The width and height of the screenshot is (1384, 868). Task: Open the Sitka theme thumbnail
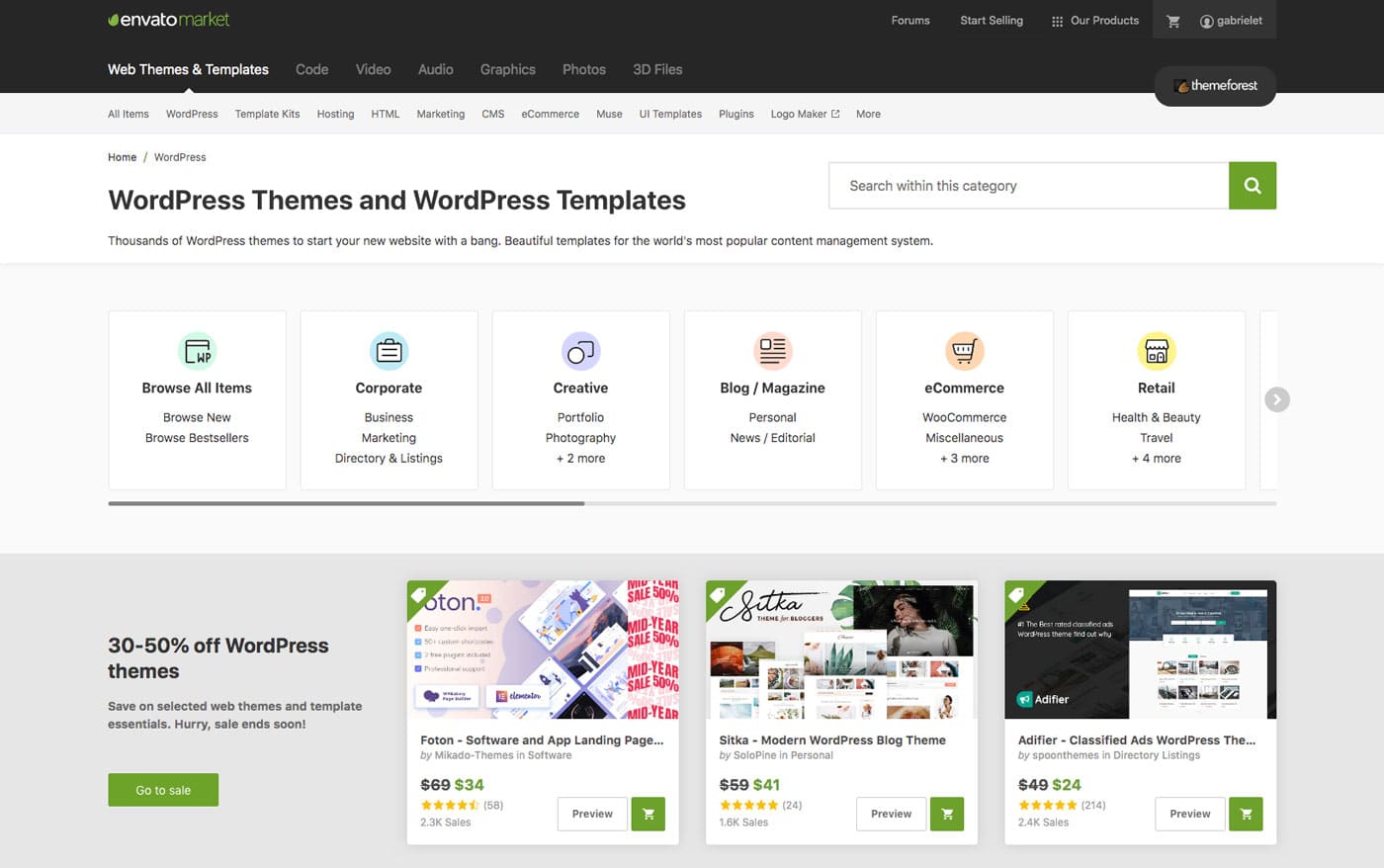(x=841, y=650)
